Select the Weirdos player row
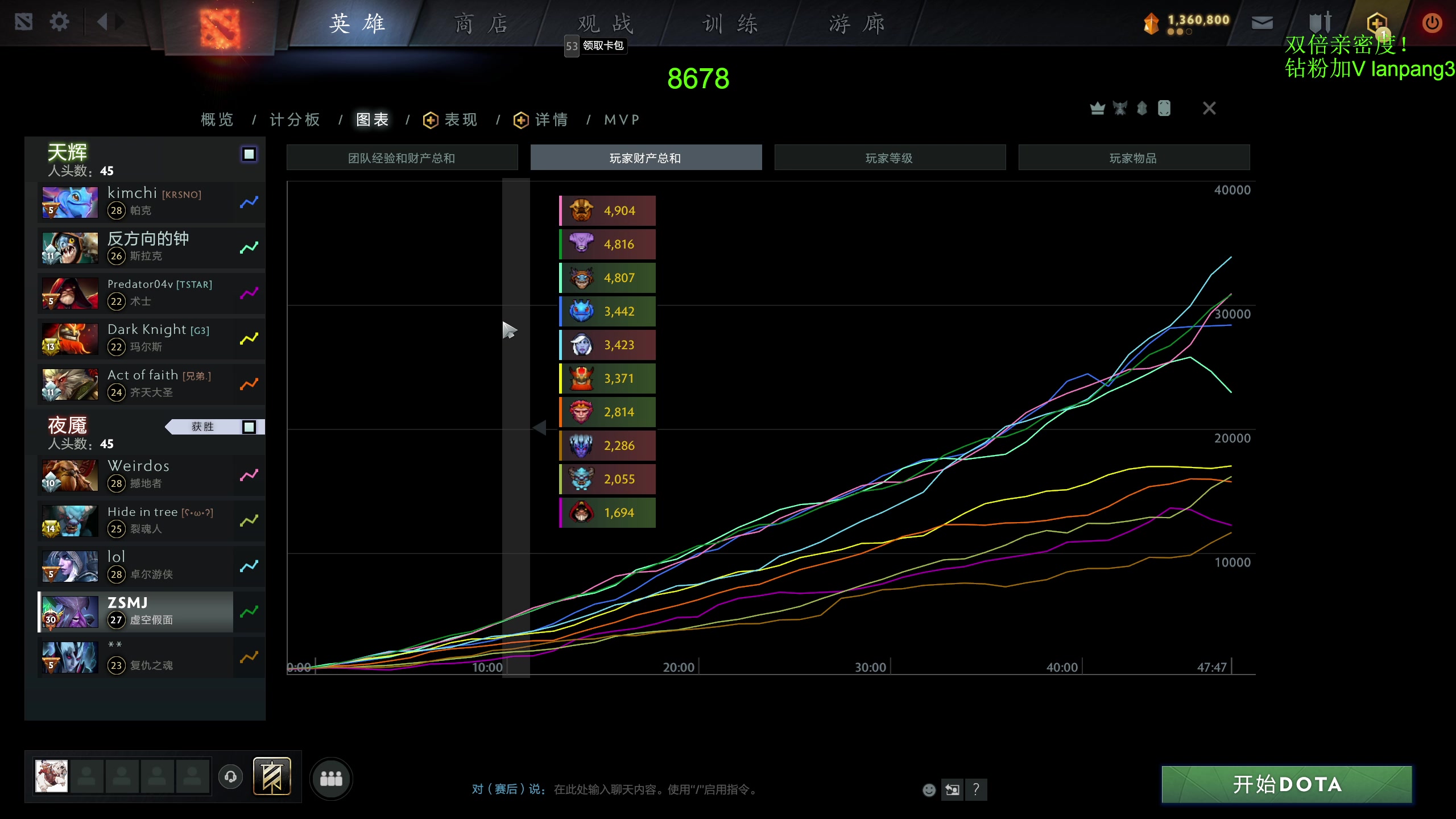Screen dimensions: 1456x819 [x=135, y=475]
